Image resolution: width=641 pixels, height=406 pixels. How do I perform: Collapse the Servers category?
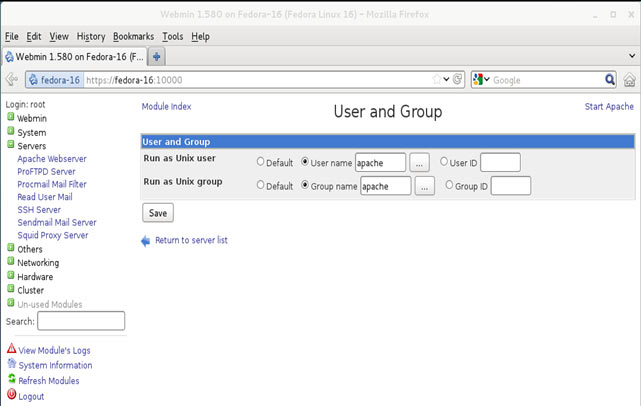[11, 144]
